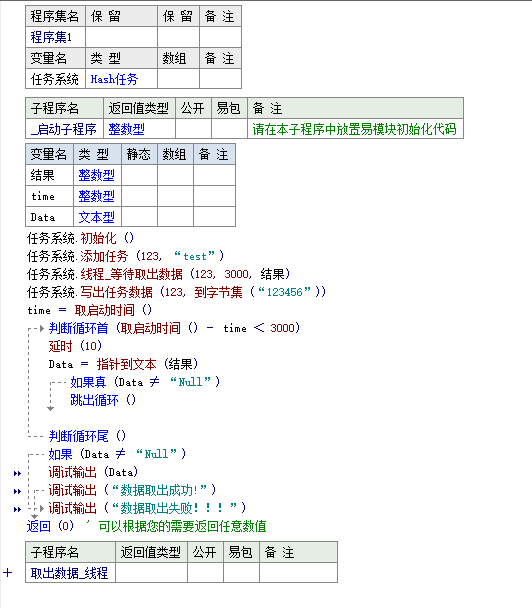The width and height of the screenshot is (532, 608).
Task: Click the 判断循环首 loop flow arrow
Action: point(42,328)
